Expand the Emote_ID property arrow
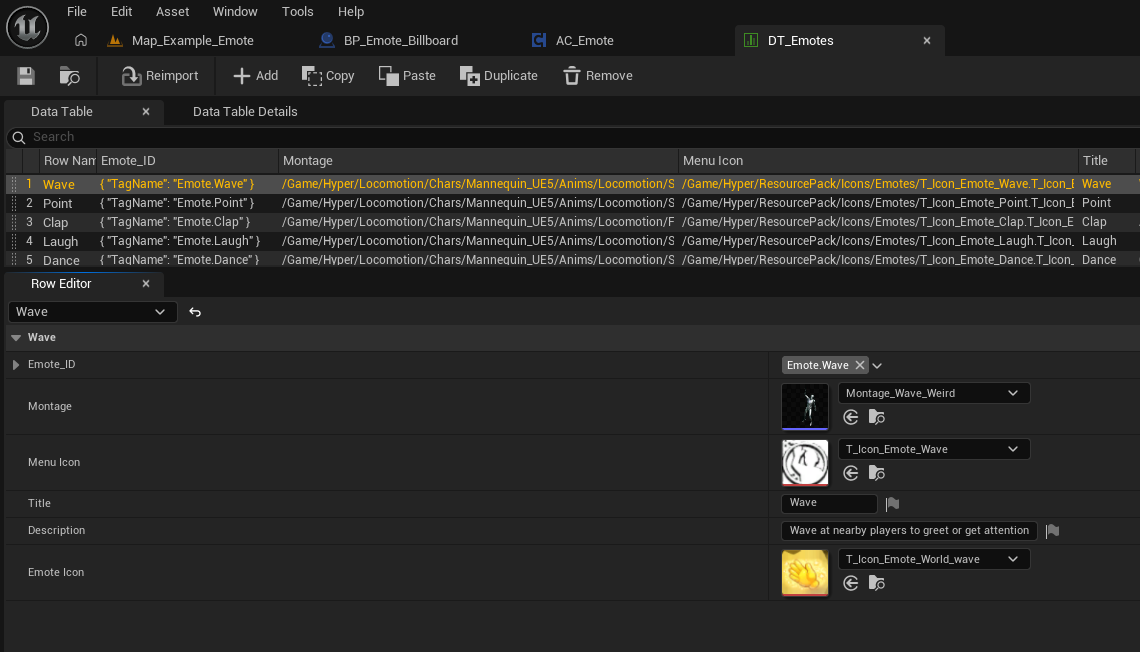Screen dimensions: 1140x652 pyautogui.click(x=16, y=365)
